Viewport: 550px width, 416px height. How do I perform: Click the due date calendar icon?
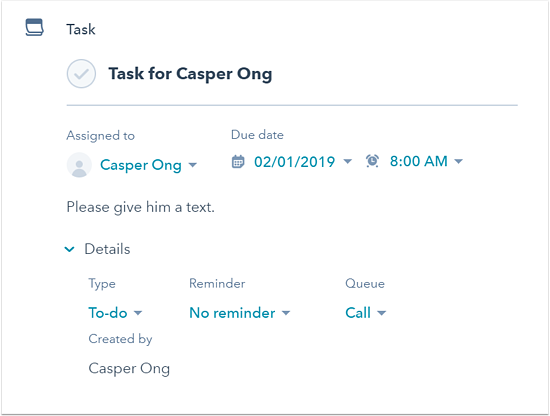click(238, 162)
